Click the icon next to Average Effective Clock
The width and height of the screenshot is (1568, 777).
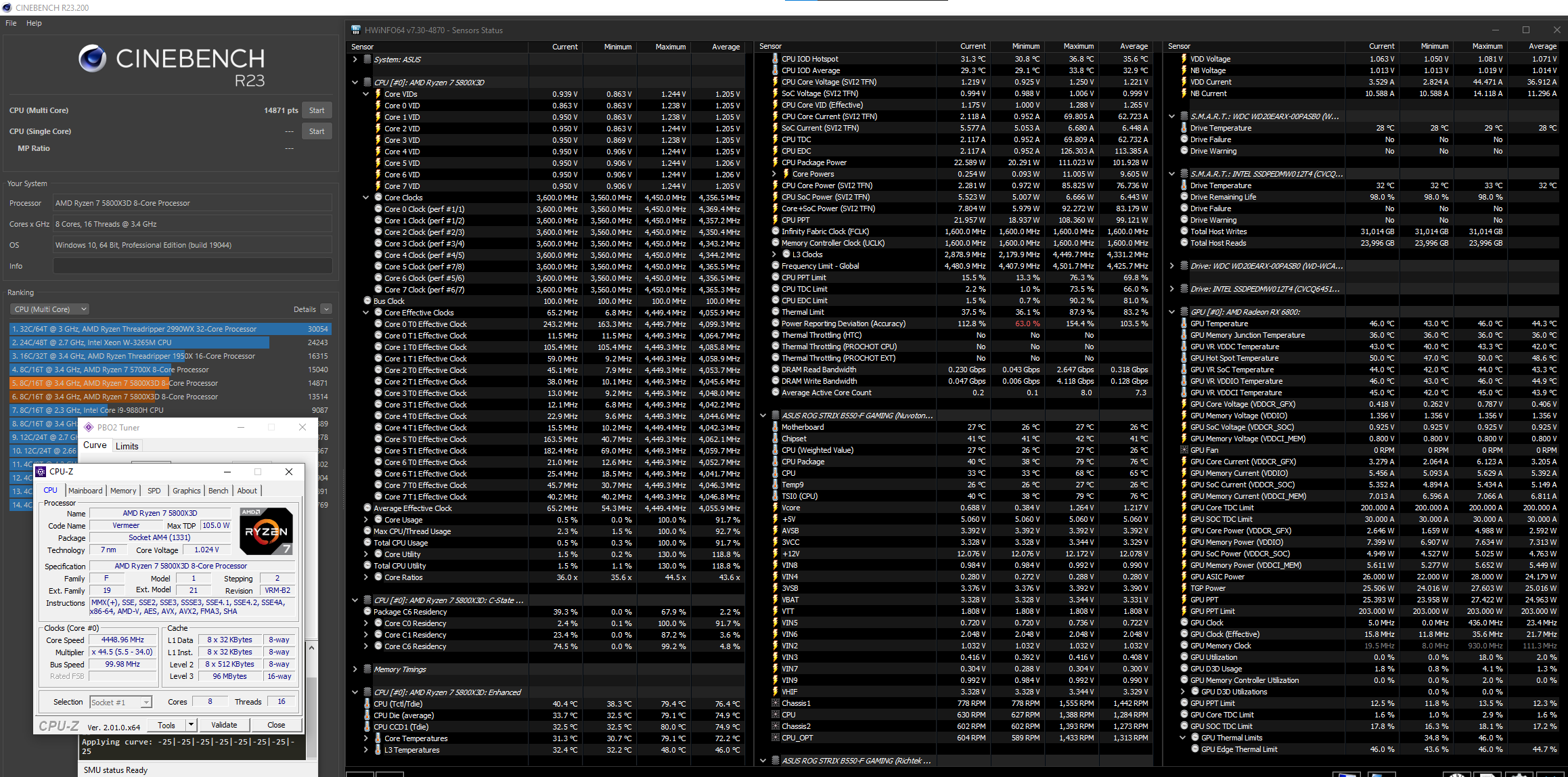367,508
